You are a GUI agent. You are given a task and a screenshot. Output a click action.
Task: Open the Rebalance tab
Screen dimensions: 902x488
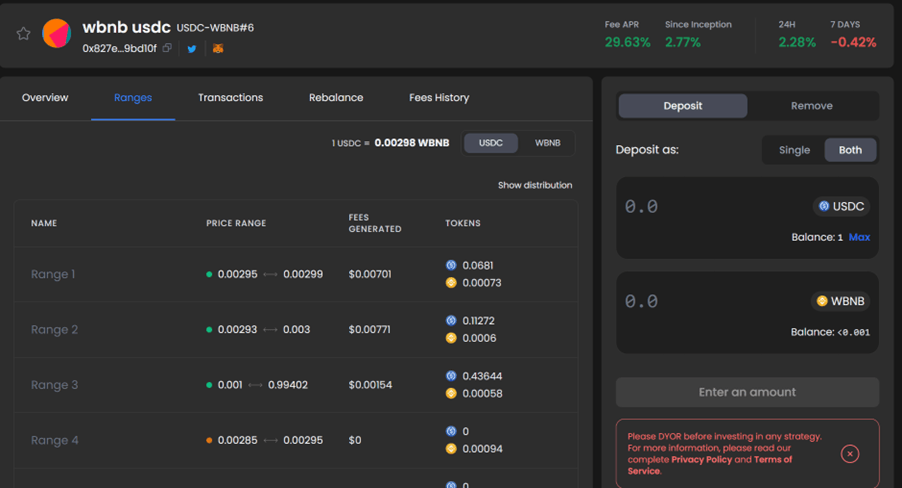pyautogui.click(x=336, y=98)
